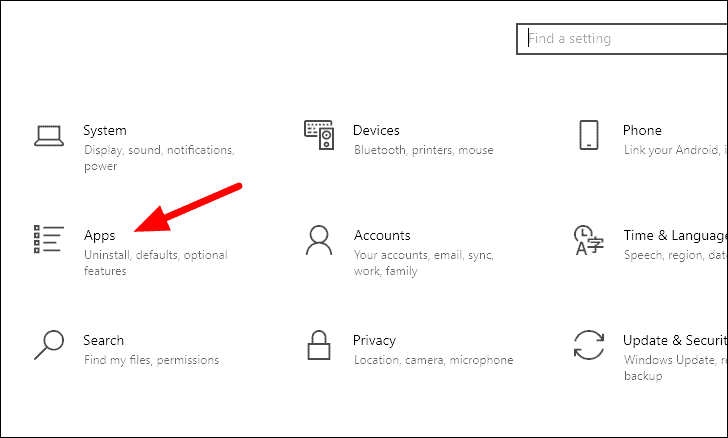Open the Phone settings heading
This screenshot has width=728, height=438.
[x=642, y=131]
